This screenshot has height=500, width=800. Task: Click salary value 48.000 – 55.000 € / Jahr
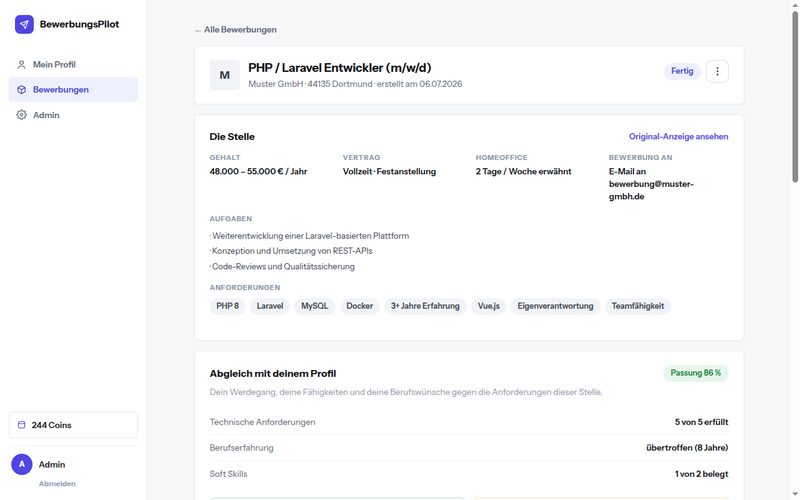(x=258, y=171)
